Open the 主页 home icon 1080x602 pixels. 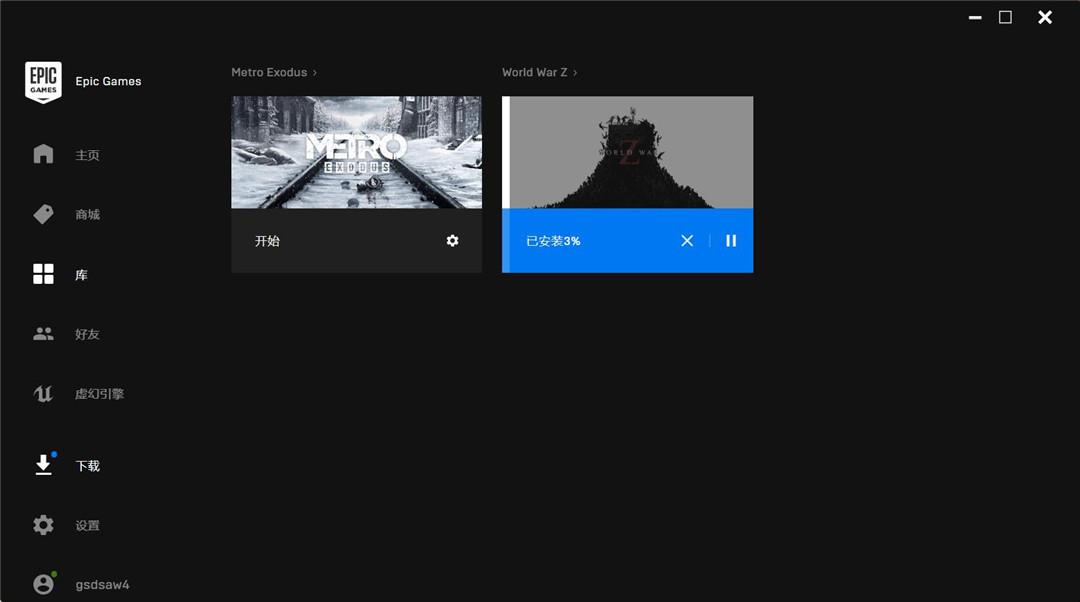43,154
